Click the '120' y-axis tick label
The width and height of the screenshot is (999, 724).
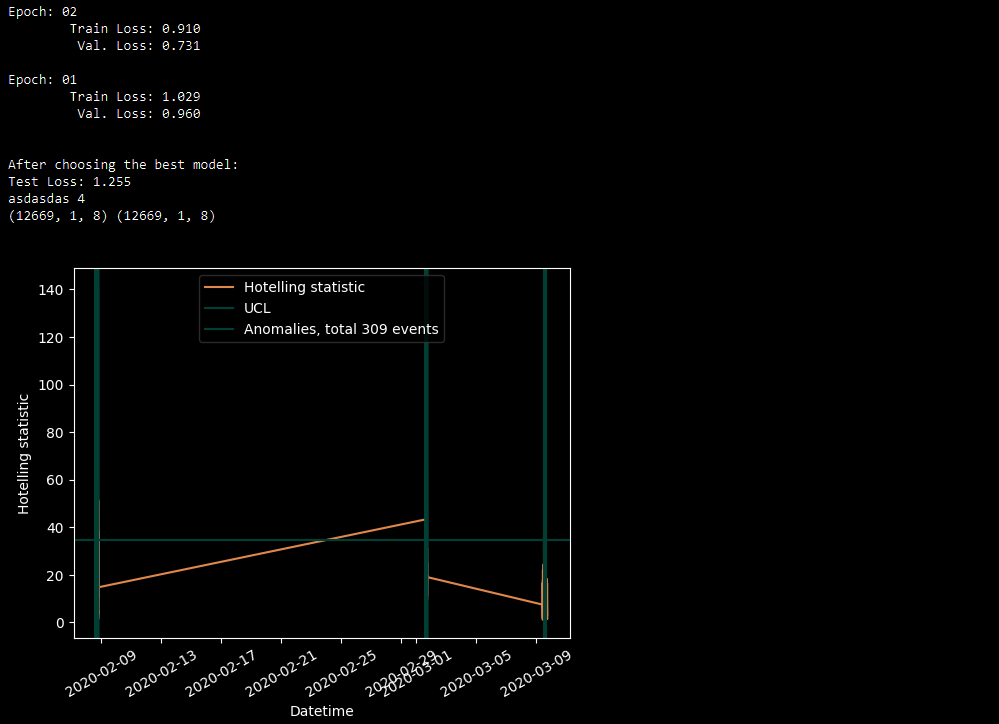tap(51, 338)
